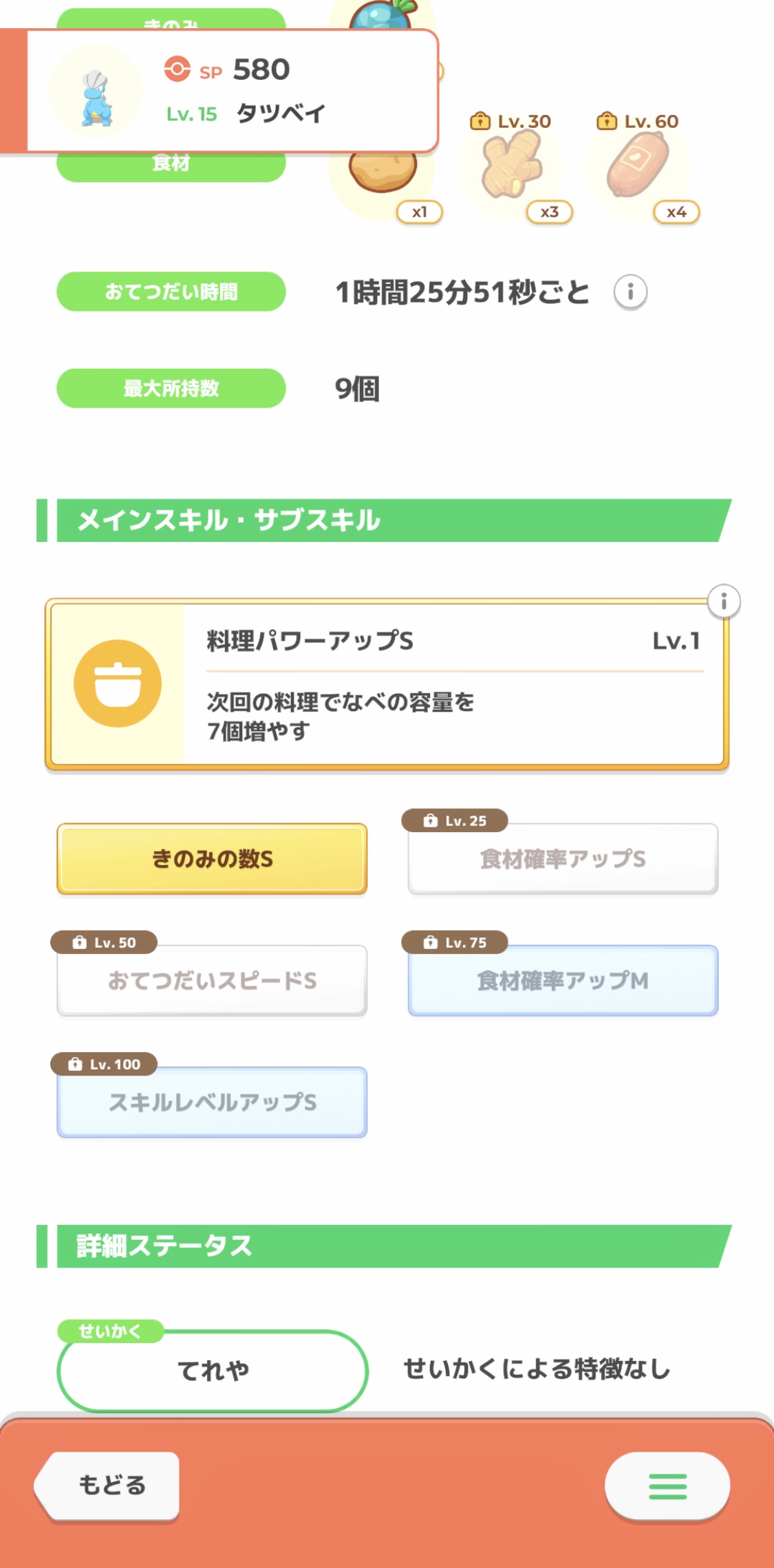Open the main skill info icon
The height and width of the screenshot is (1568, 774).
click(x=723, y=602)
